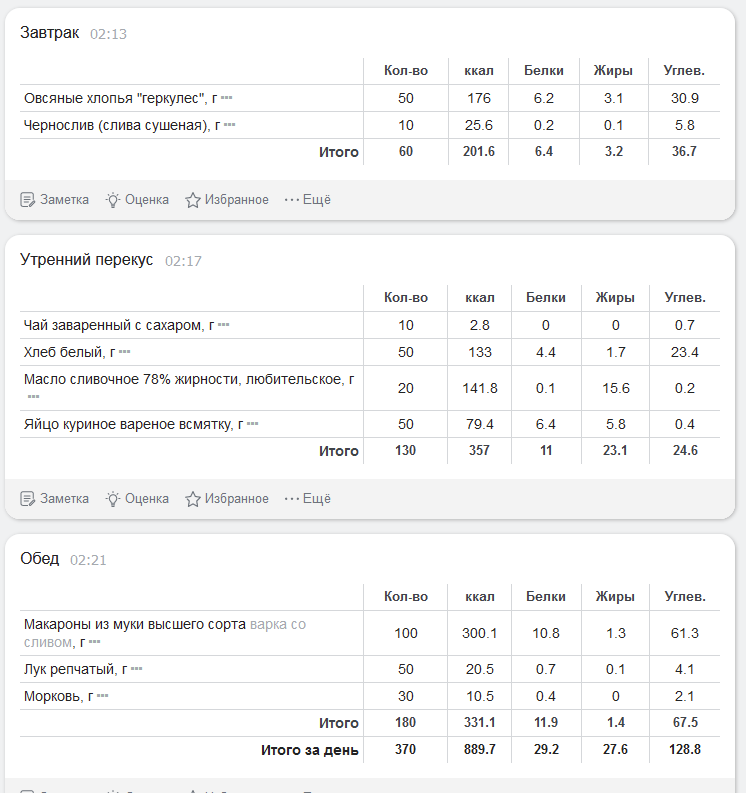Open the dots menu under Масло сливочное 78%
The image size is (746, 793).
tap(33, 396)
